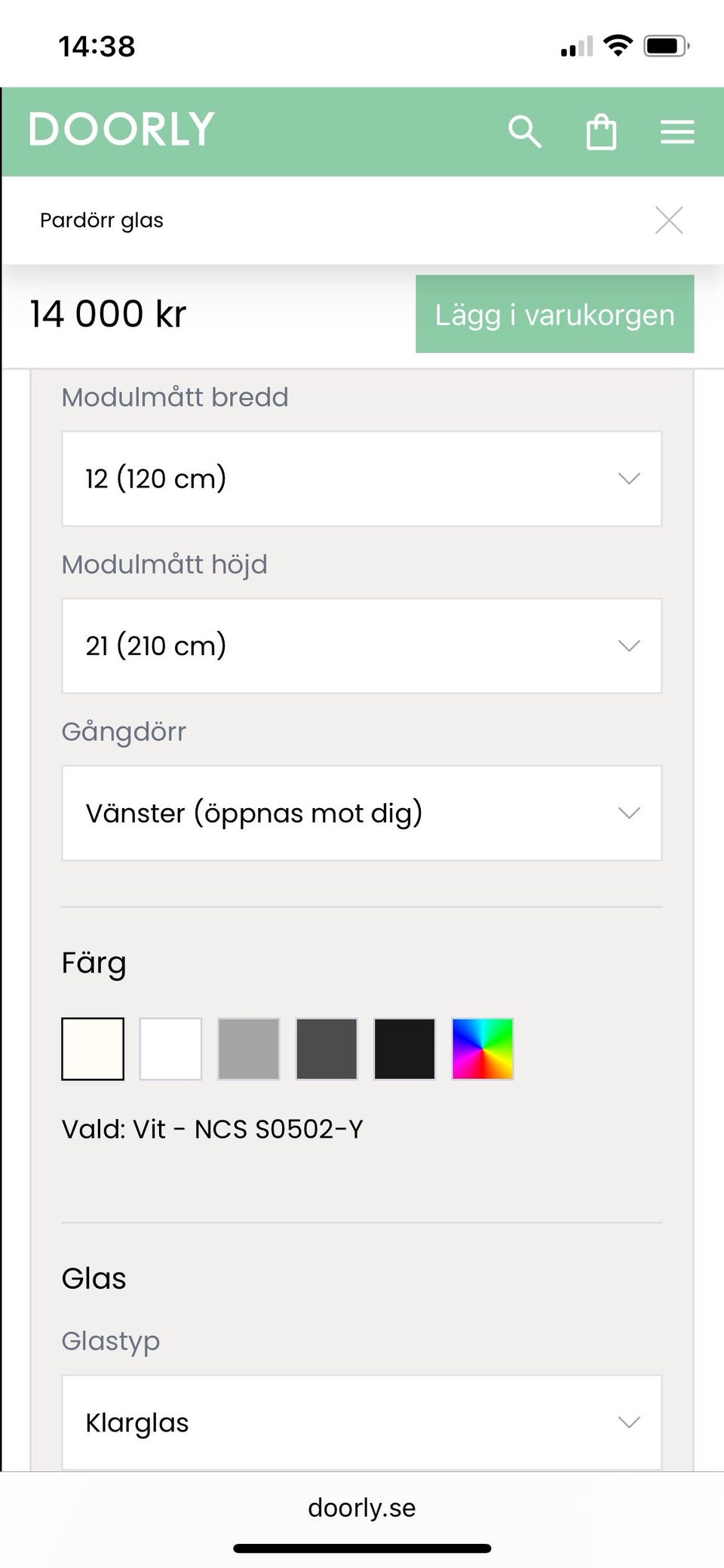Click Lägg i varukorgen button
Viewport: 724px width, 1568px height.
(x=554, y=314)
